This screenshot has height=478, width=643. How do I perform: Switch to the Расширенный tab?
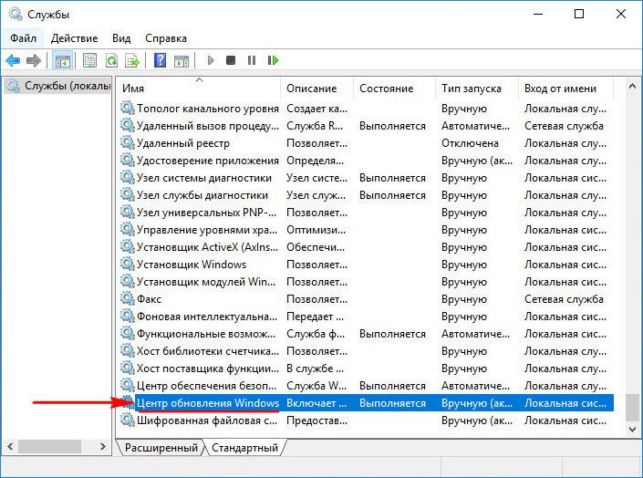(161, 448)
